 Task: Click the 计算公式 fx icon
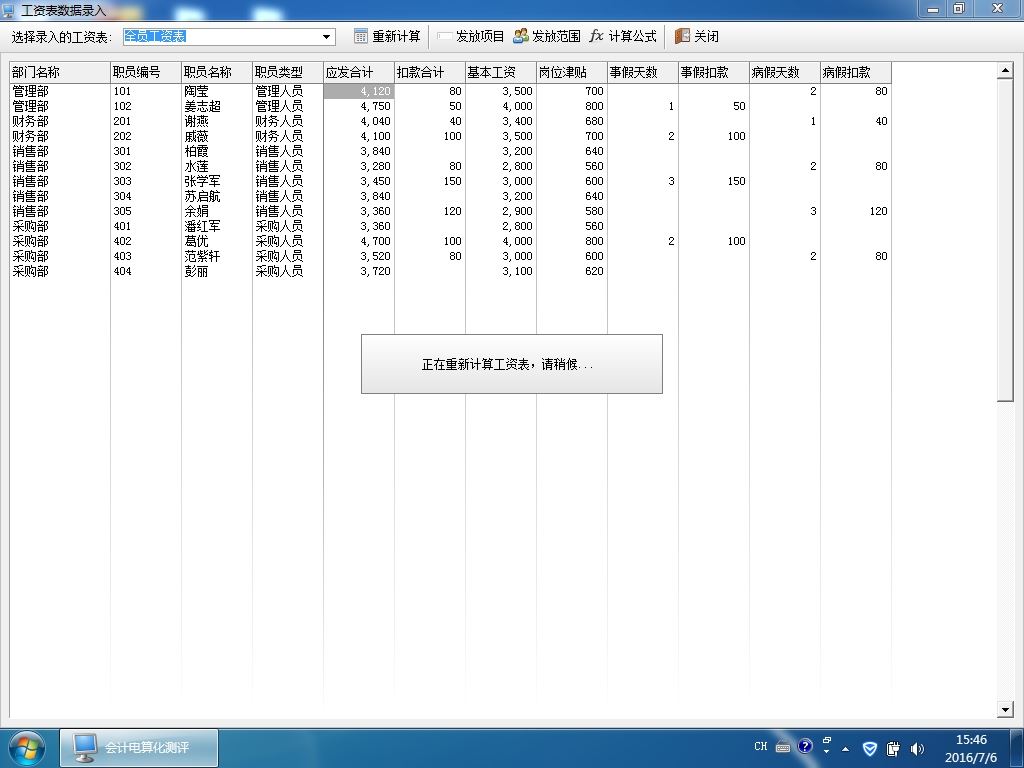596,36
